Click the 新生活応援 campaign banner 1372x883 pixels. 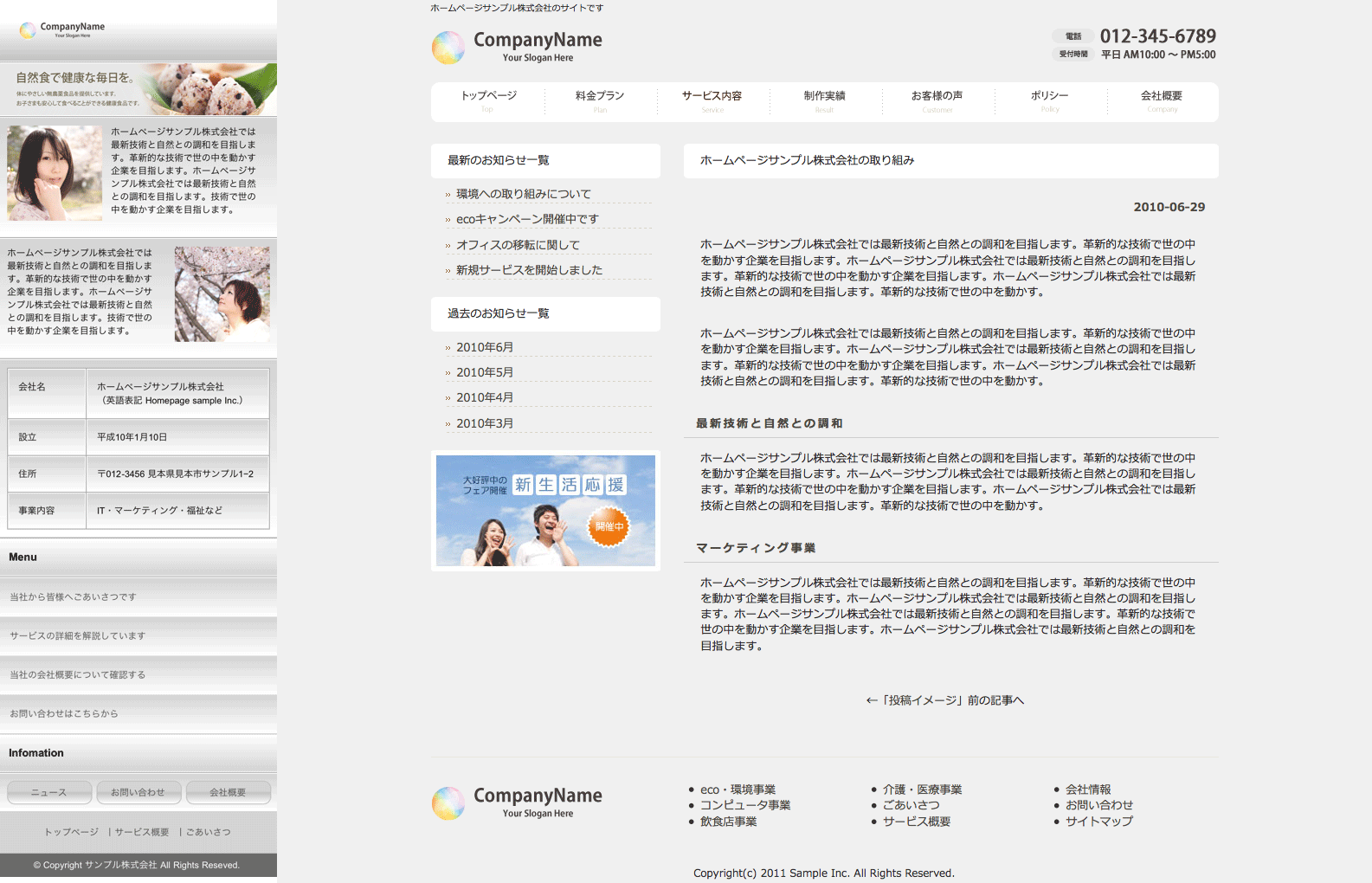click(545, 511)
